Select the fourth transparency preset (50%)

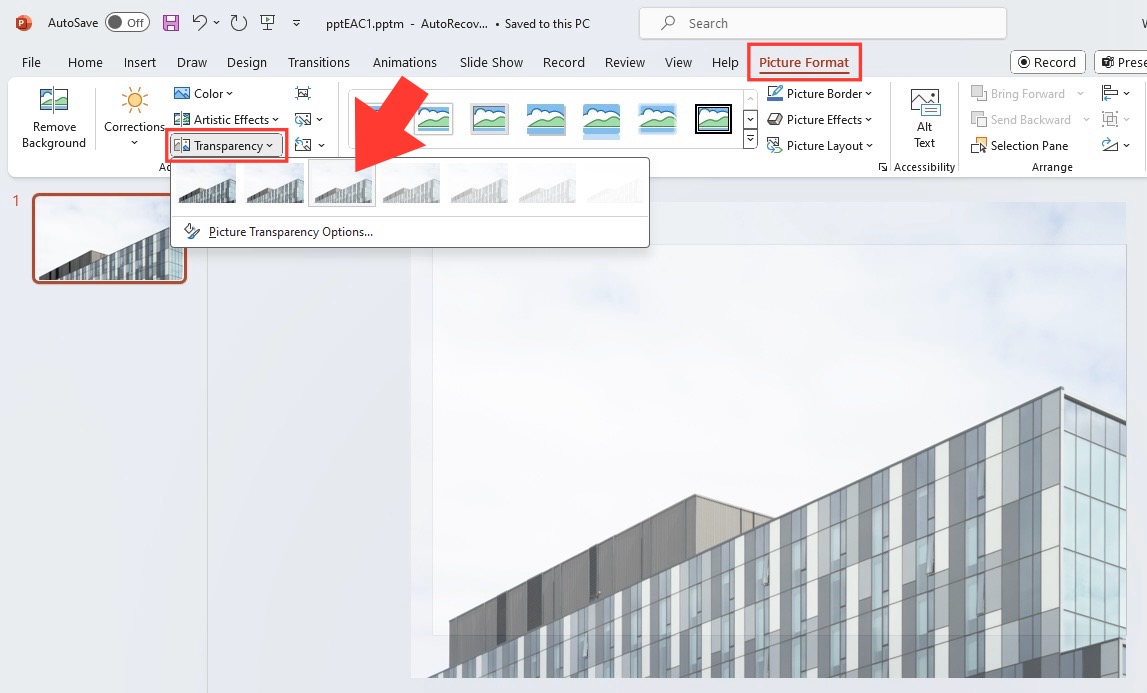click(411, 183)
